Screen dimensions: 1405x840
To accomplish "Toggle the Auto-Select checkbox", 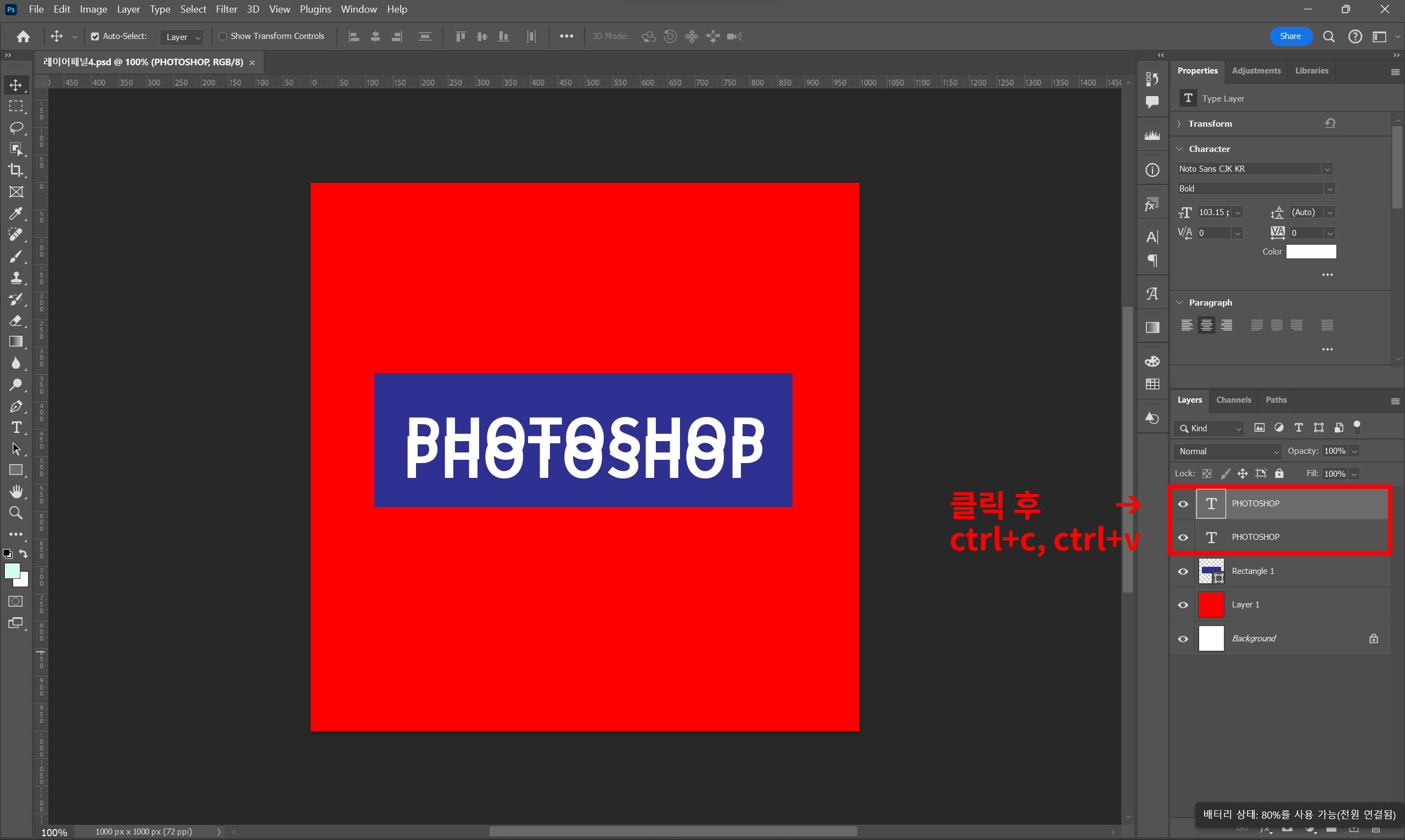I will 94,37.
